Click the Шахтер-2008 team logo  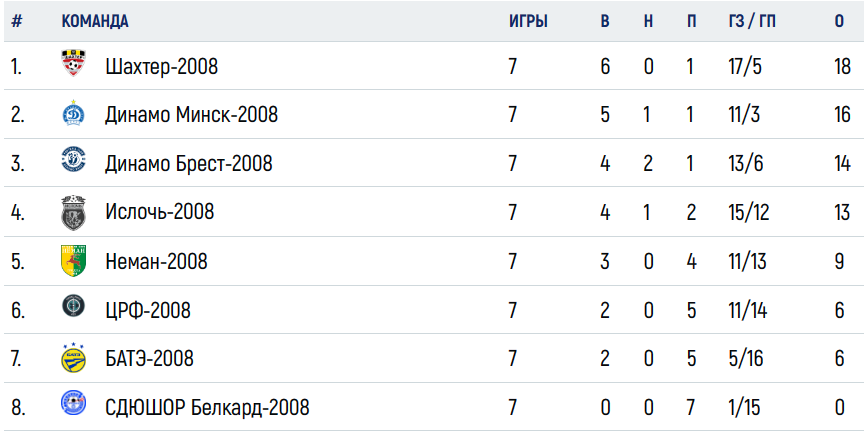coord(73,63)
